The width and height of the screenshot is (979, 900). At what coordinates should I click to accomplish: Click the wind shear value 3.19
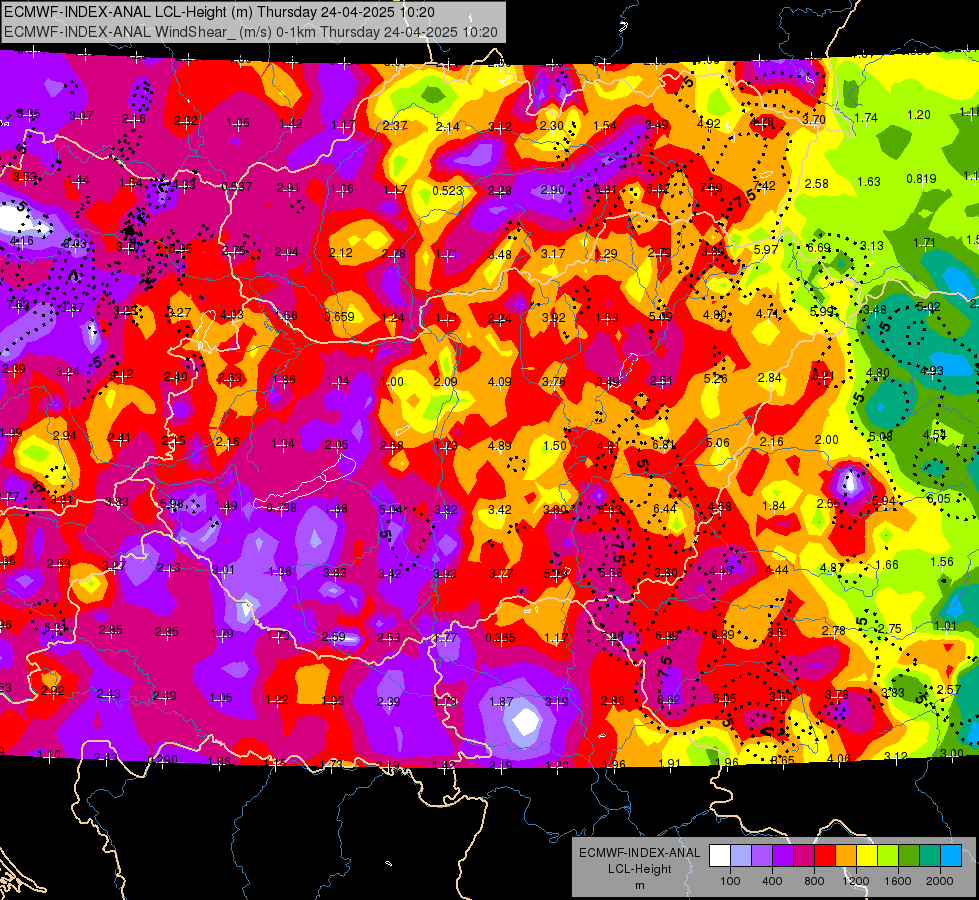556,702
